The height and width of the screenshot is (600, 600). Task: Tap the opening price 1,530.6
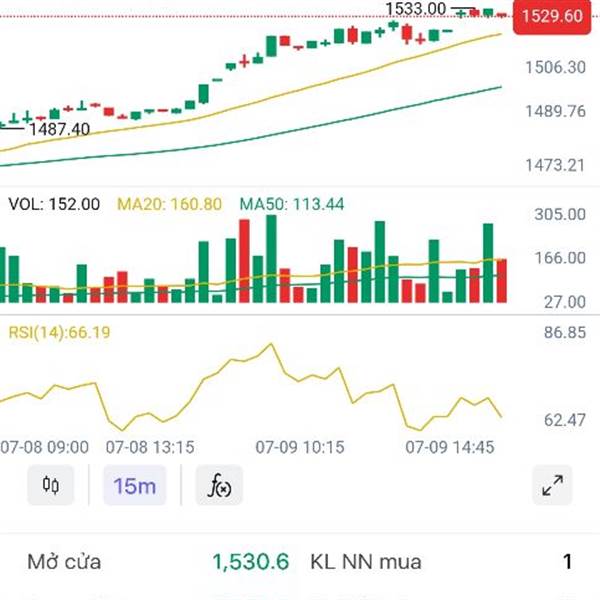[x=251, y=562]
